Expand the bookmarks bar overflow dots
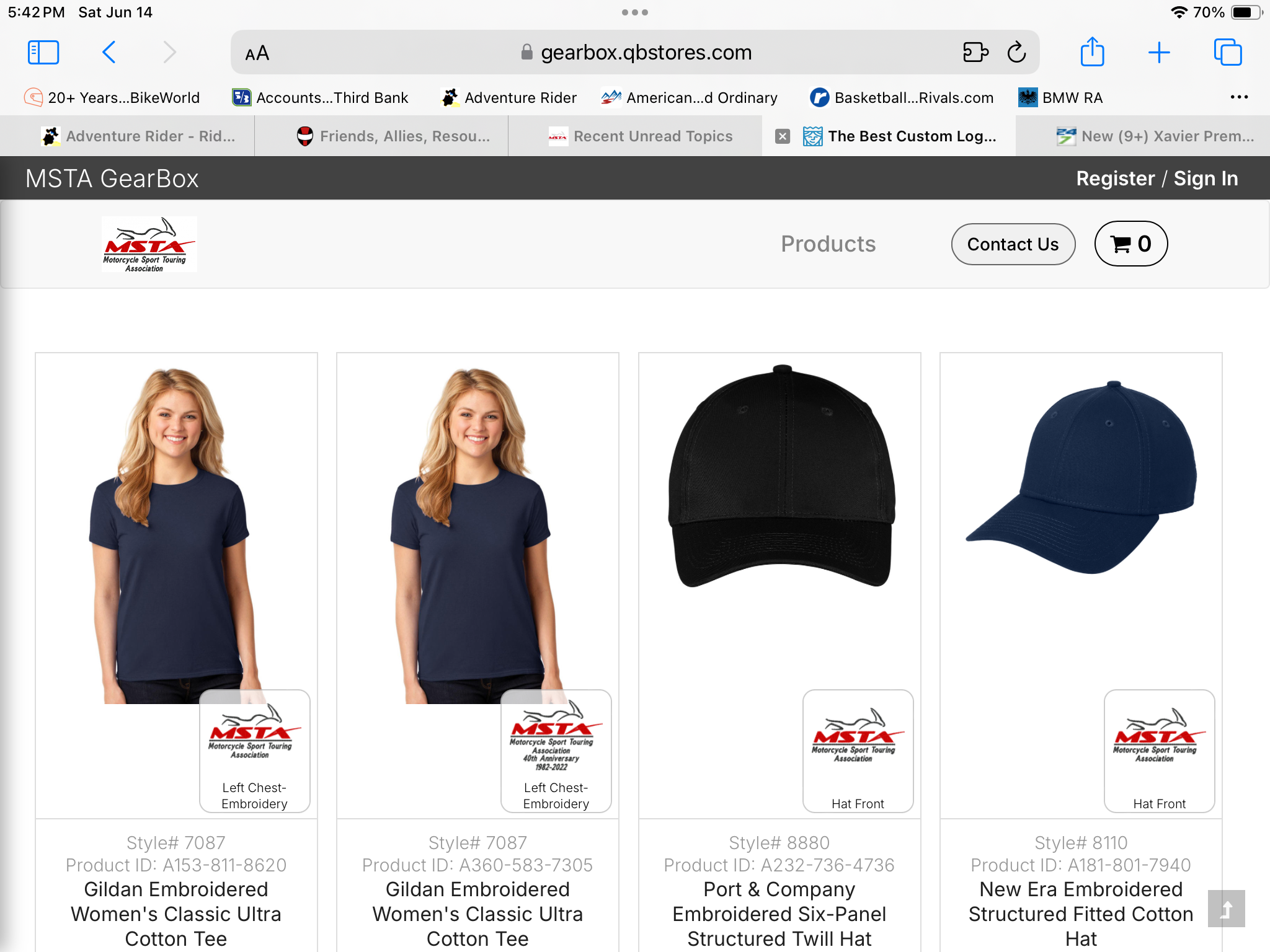 click(1238, 97)
